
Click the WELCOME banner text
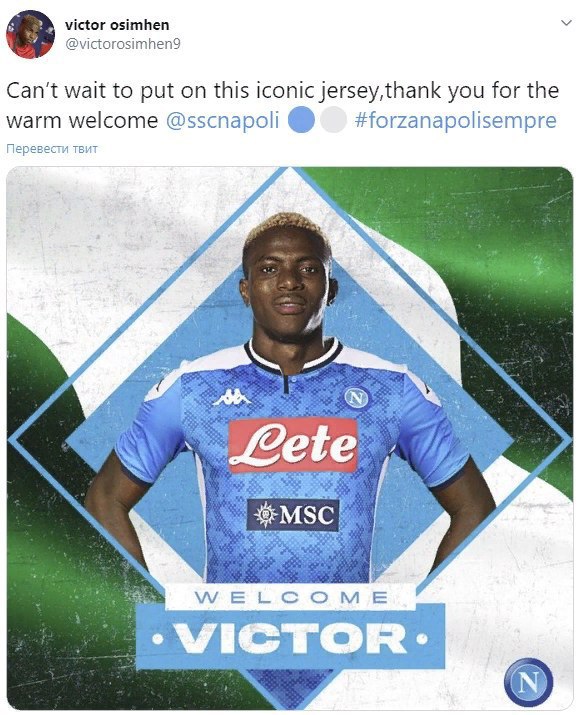coord(291,597)
